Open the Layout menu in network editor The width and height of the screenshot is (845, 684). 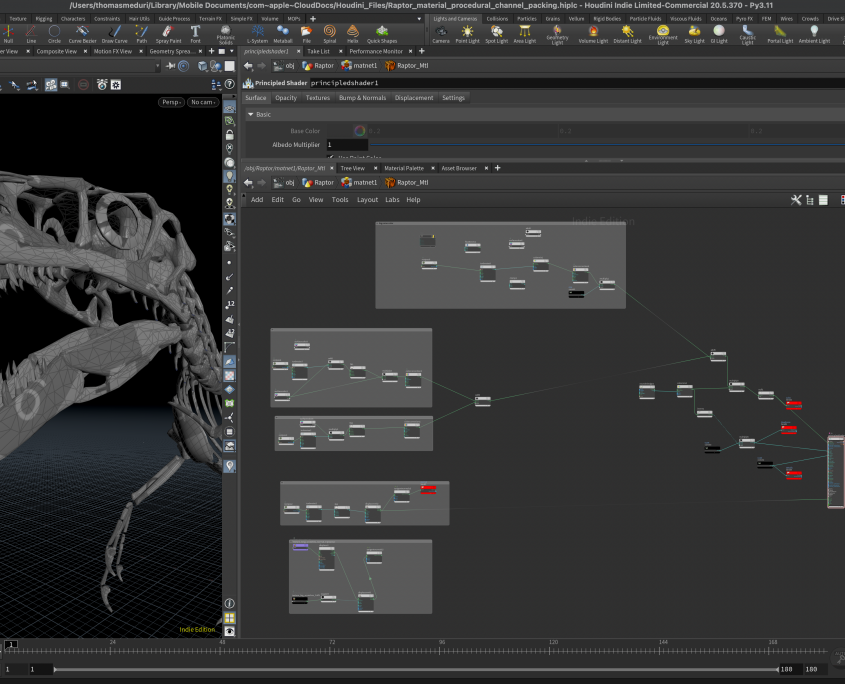pos(367,200)
